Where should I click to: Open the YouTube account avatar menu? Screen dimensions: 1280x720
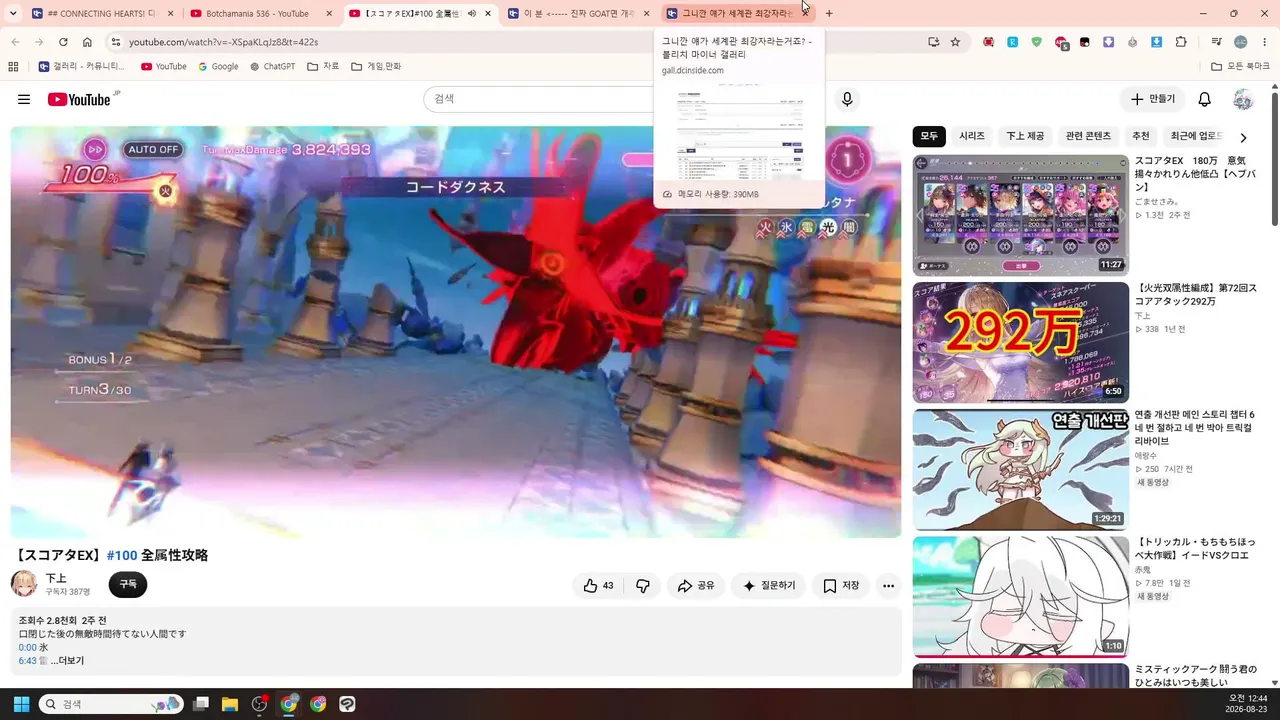point(1243,99)
